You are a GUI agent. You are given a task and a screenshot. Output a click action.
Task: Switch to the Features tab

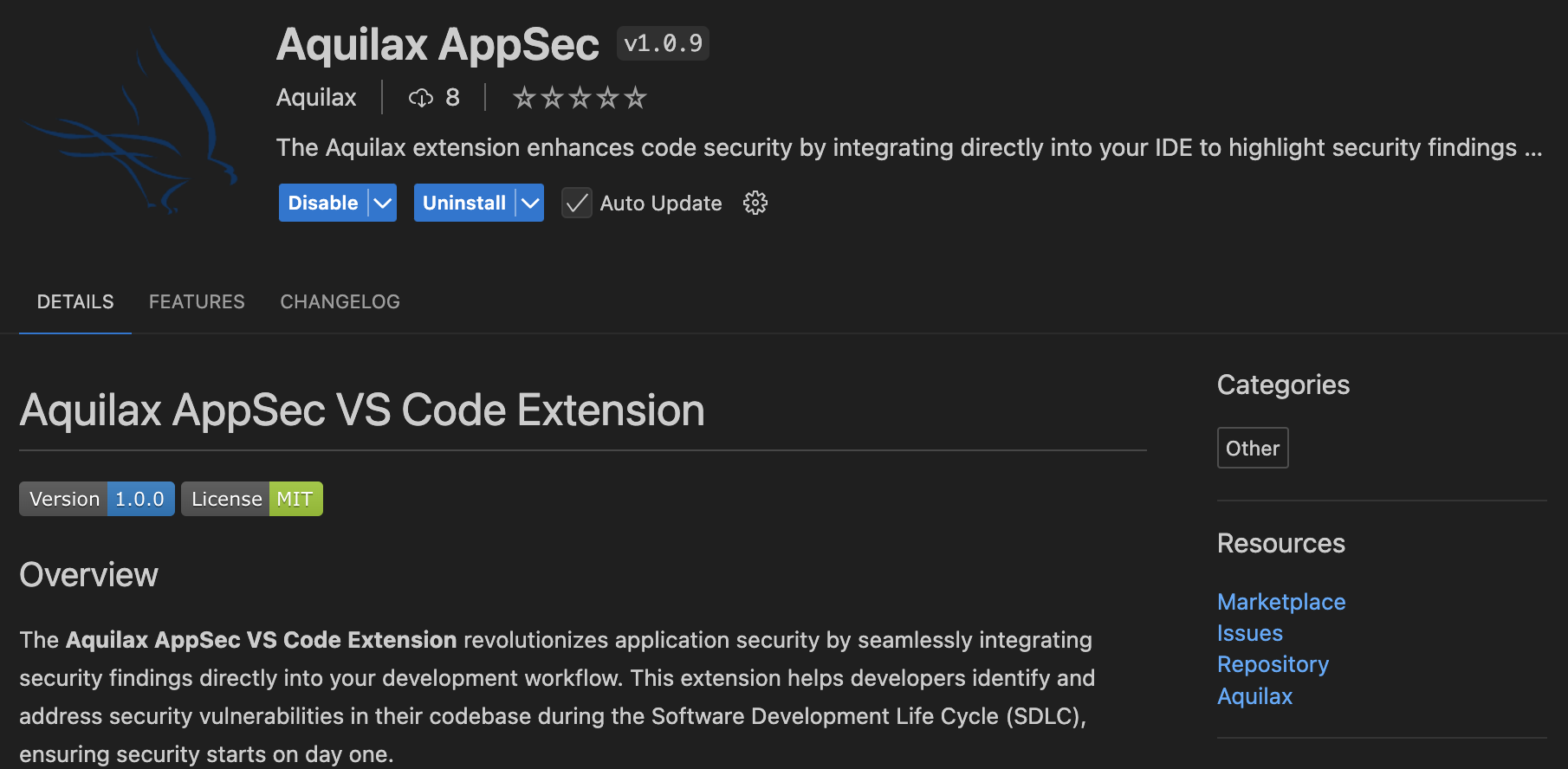point(197,301)
